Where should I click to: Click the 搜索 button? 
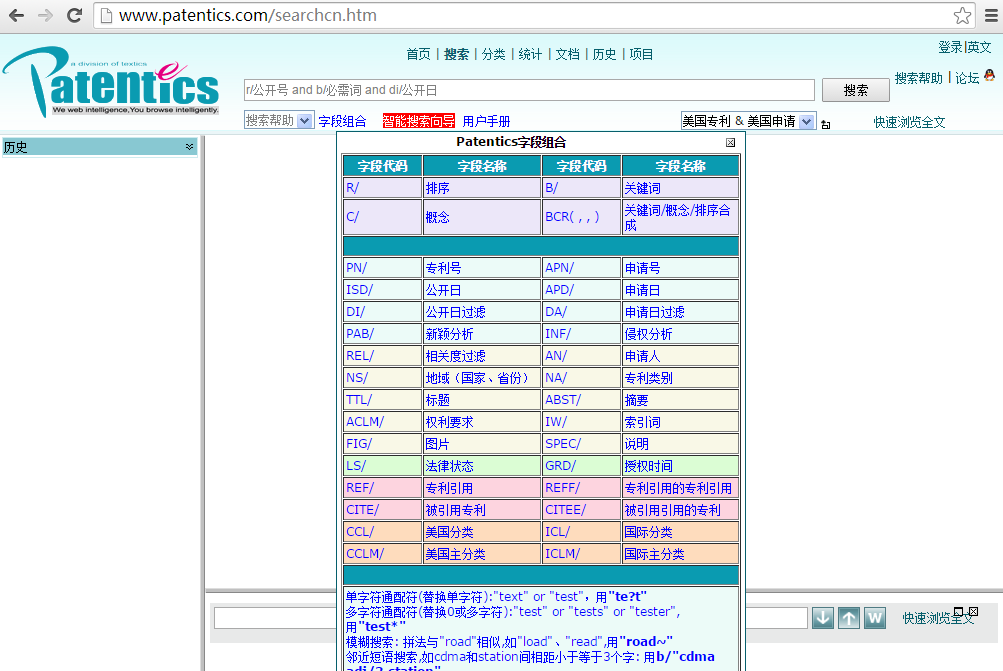coord(856,90)
